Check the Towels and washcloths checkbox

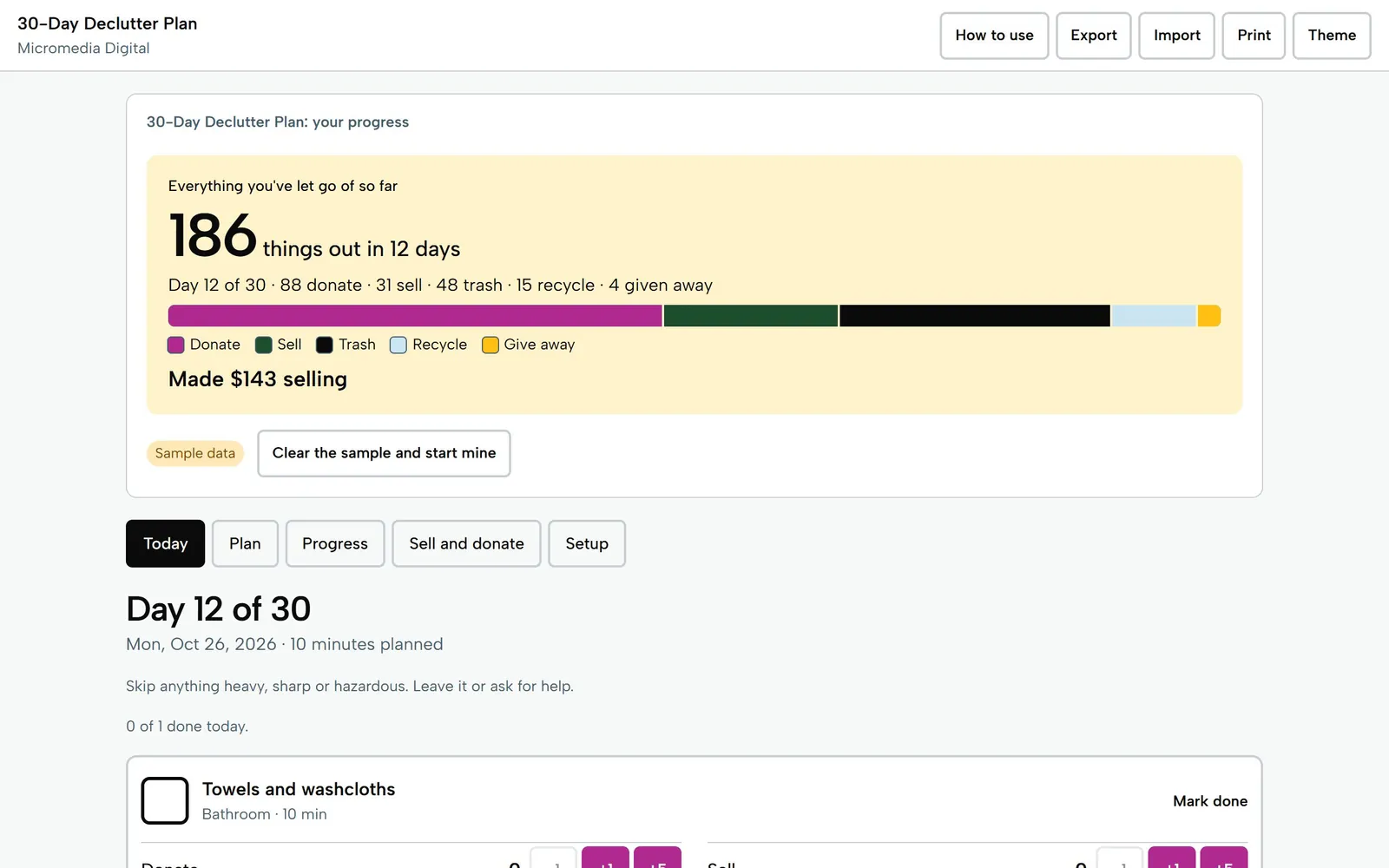click(x=165, y=800)
